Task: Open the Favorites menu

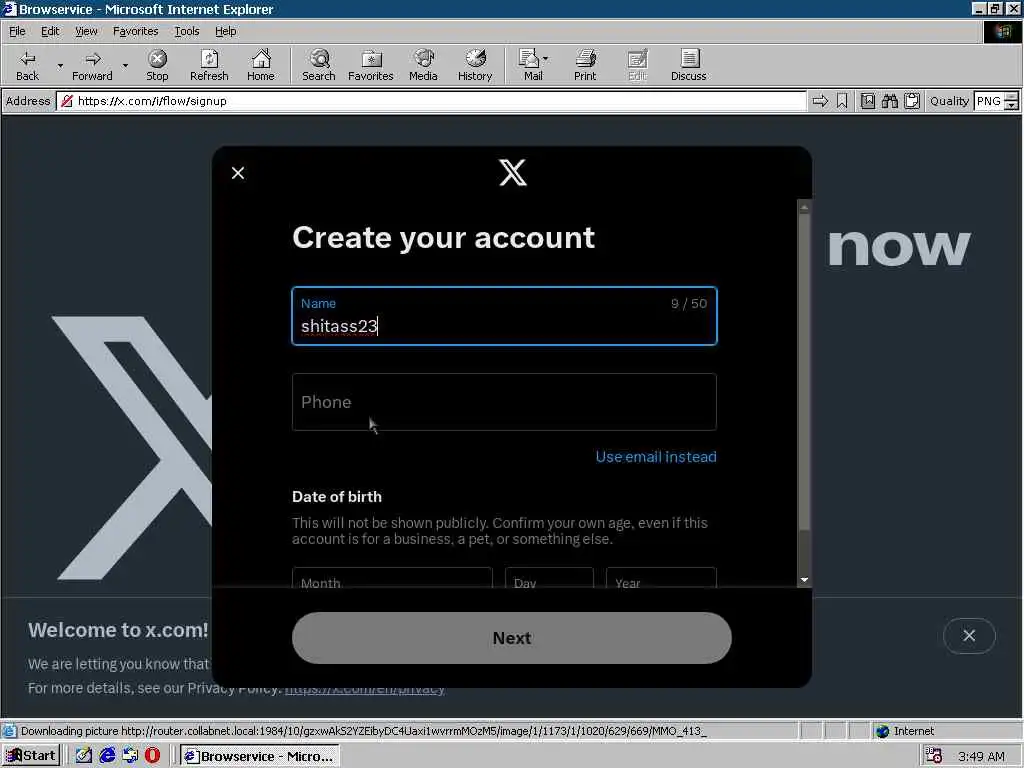Action: point(135,31)
